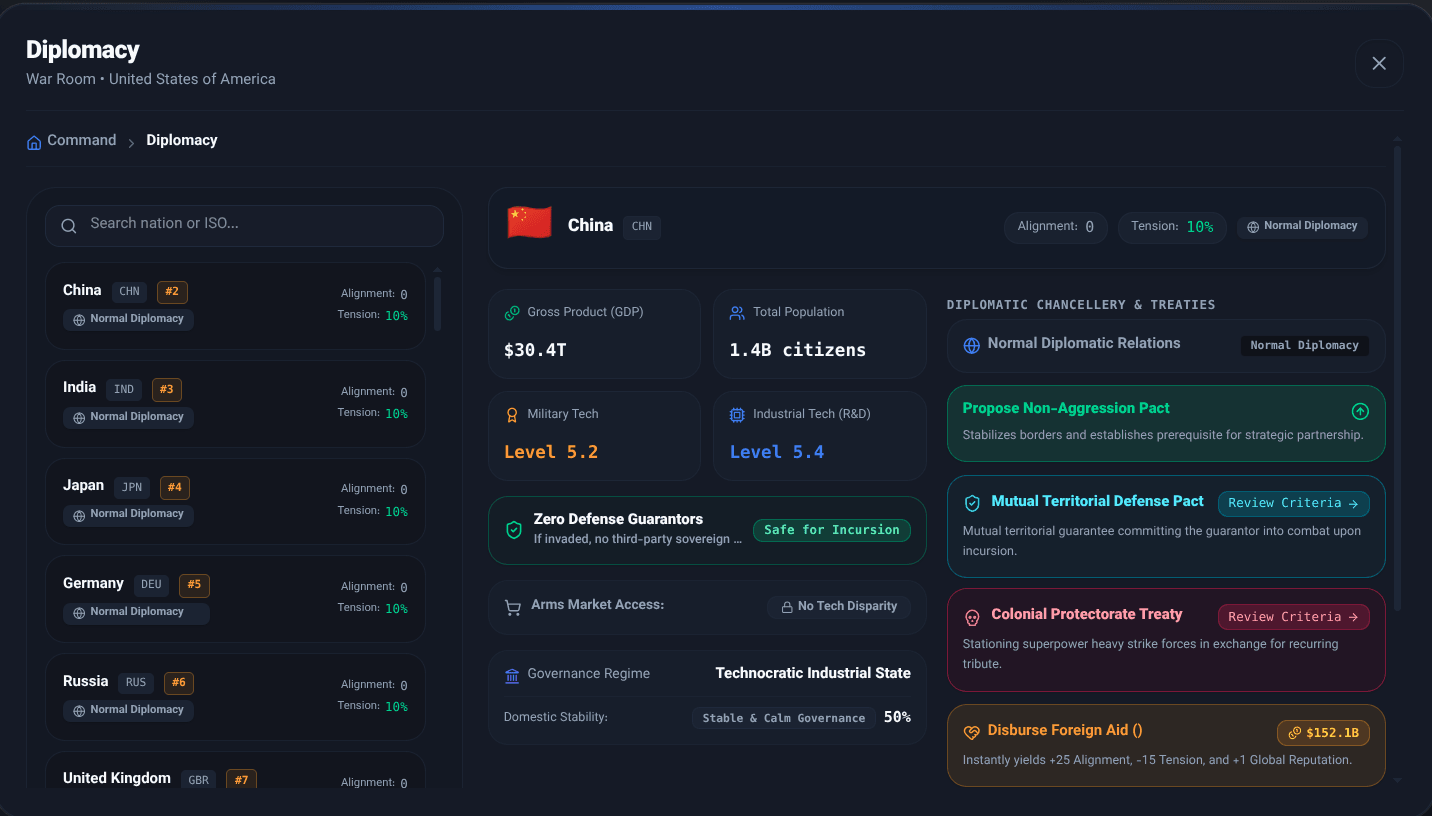Screen dimensions: 1432x816
Task: Click the lock icon in No Tech Disparity
Action: tap(786, 607)
